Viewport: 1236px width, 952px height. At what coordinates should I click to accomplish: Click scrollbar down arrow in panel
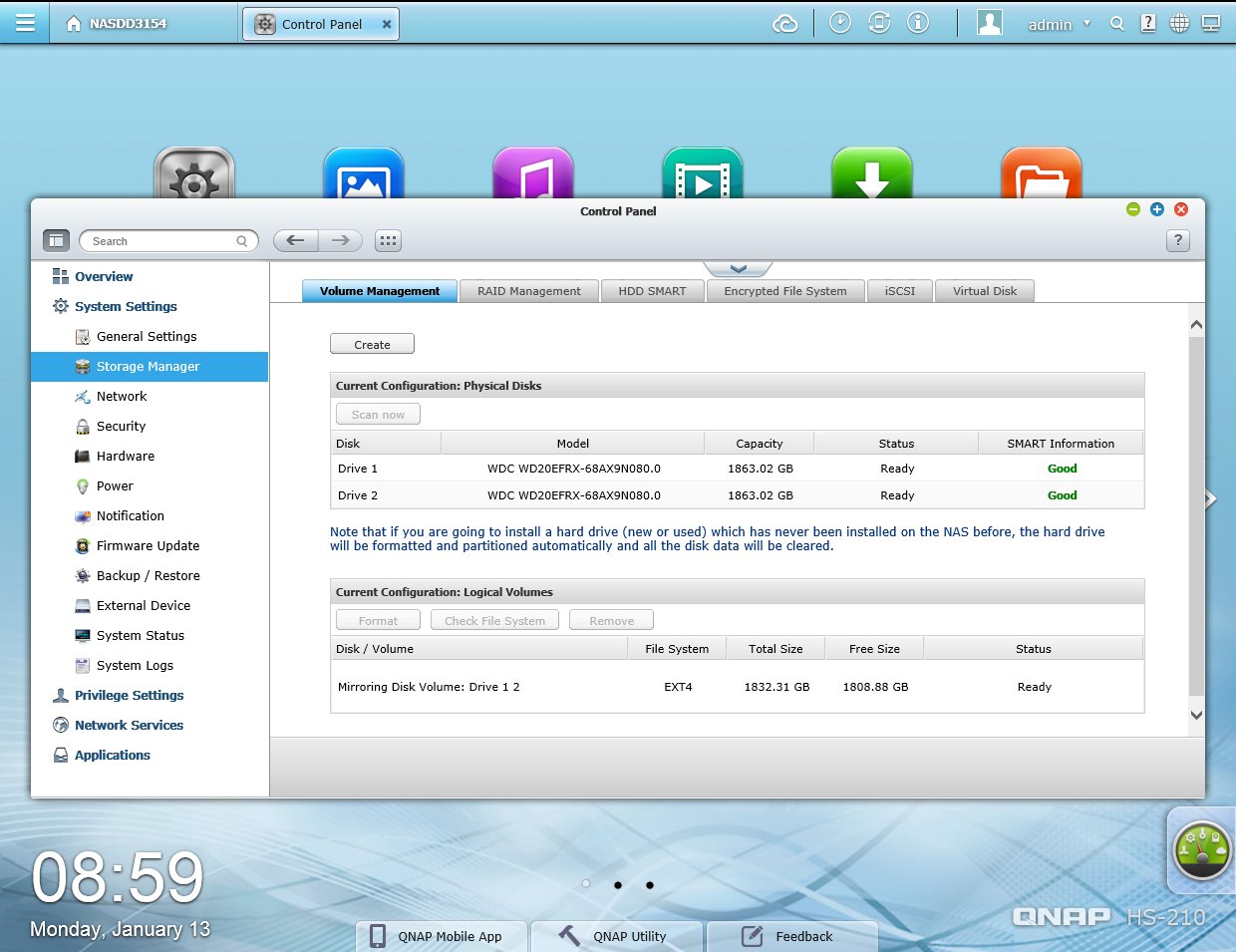coord(1196,715)
